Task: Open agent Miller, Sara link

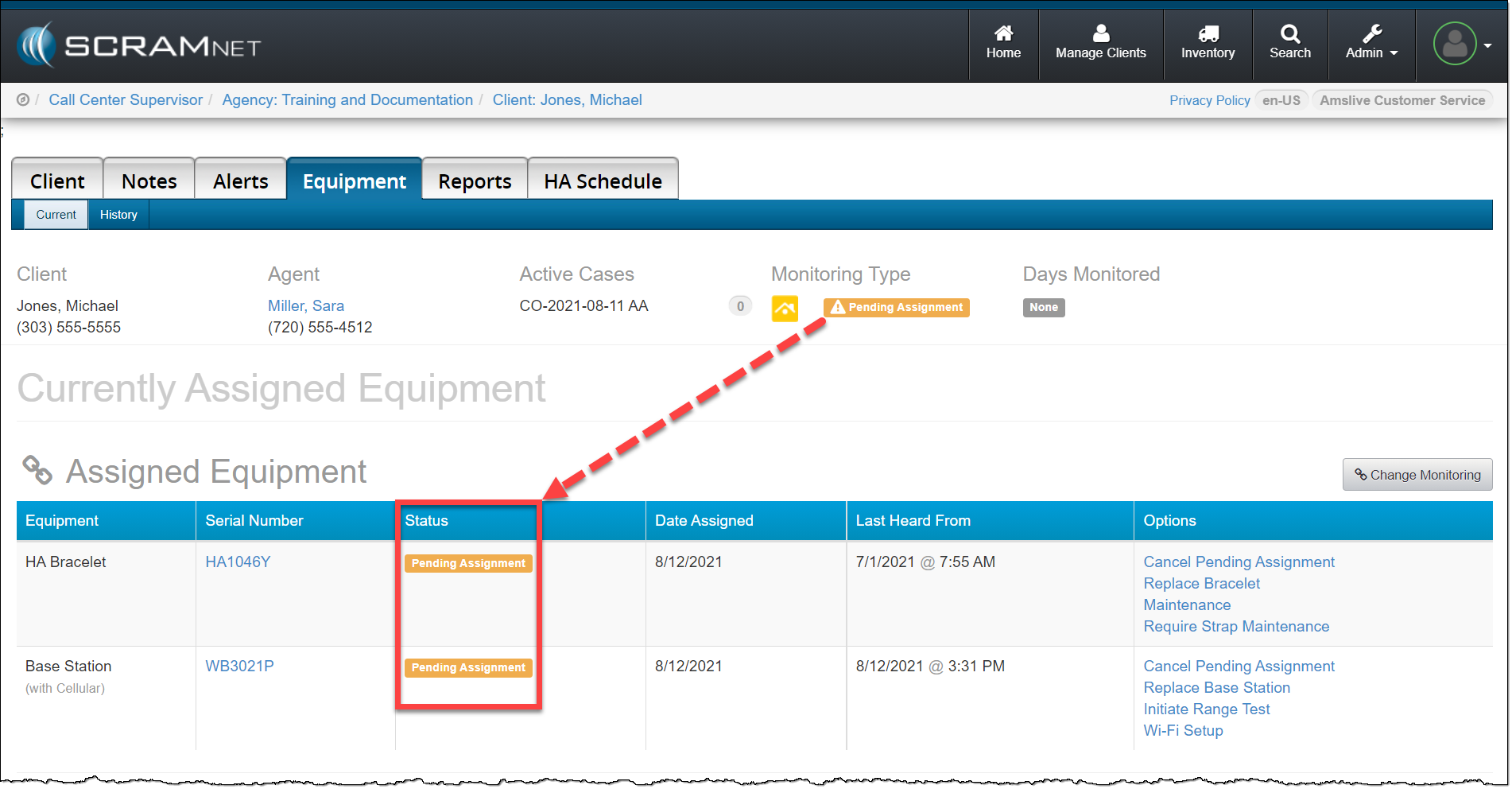Action: tap(305, 306)
